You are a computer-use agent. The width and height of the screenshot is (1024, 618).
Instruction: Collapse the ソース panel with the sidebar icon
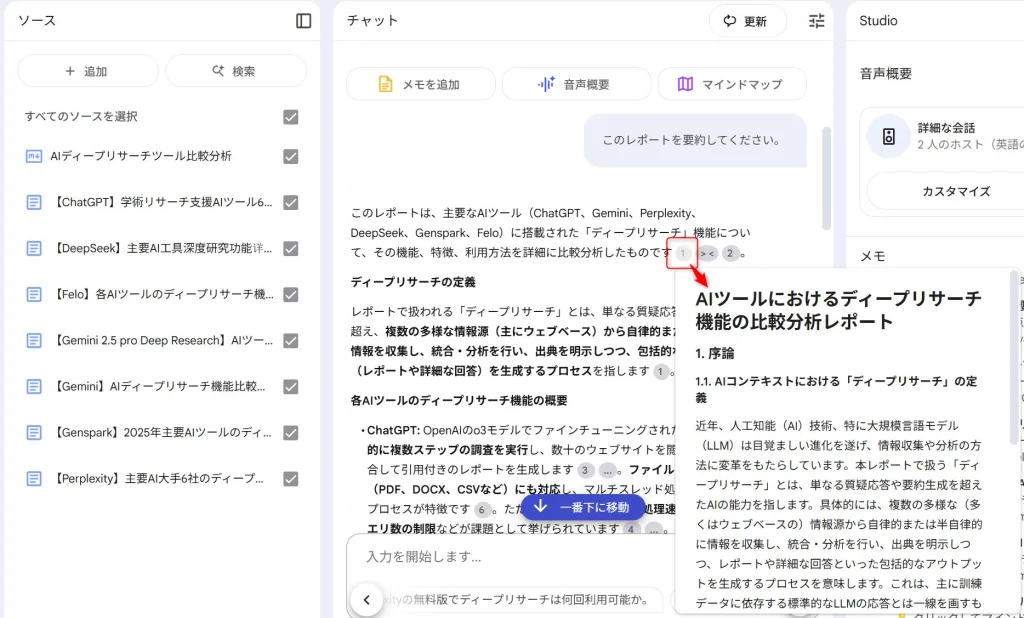tap(304, 21)
